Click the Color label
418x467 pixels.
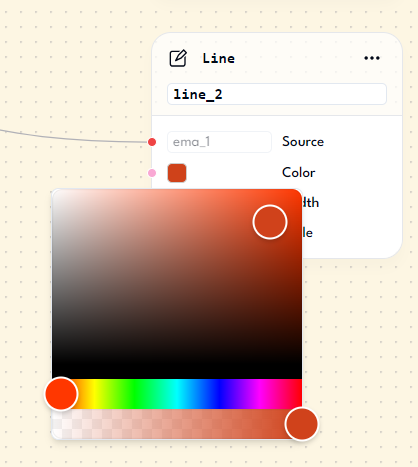[x=298, y=173]
